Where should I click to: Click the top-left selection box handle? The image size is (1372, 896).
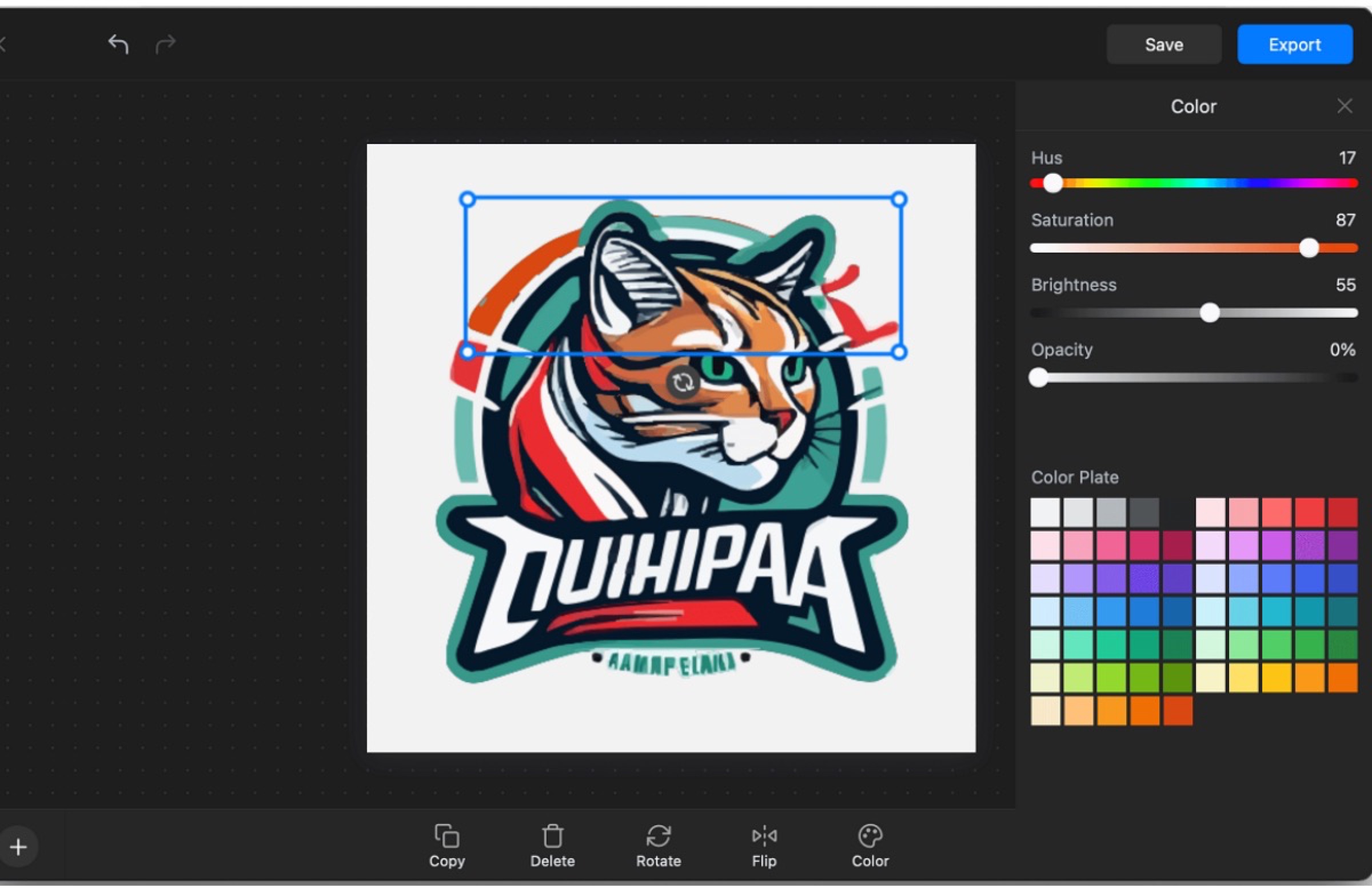[468, 199]
